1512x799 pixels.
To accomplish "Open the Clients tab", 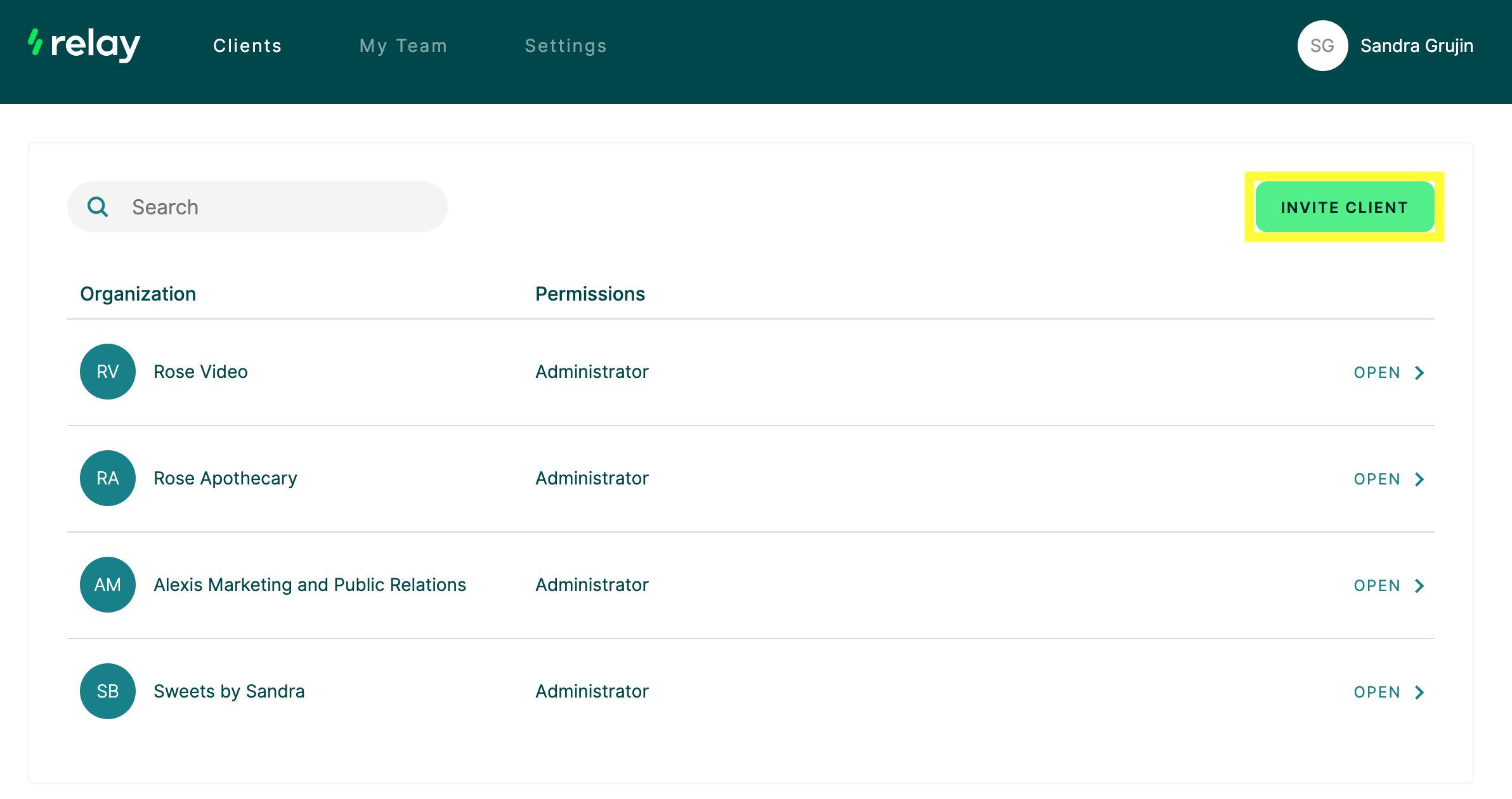I will (247, 46).
